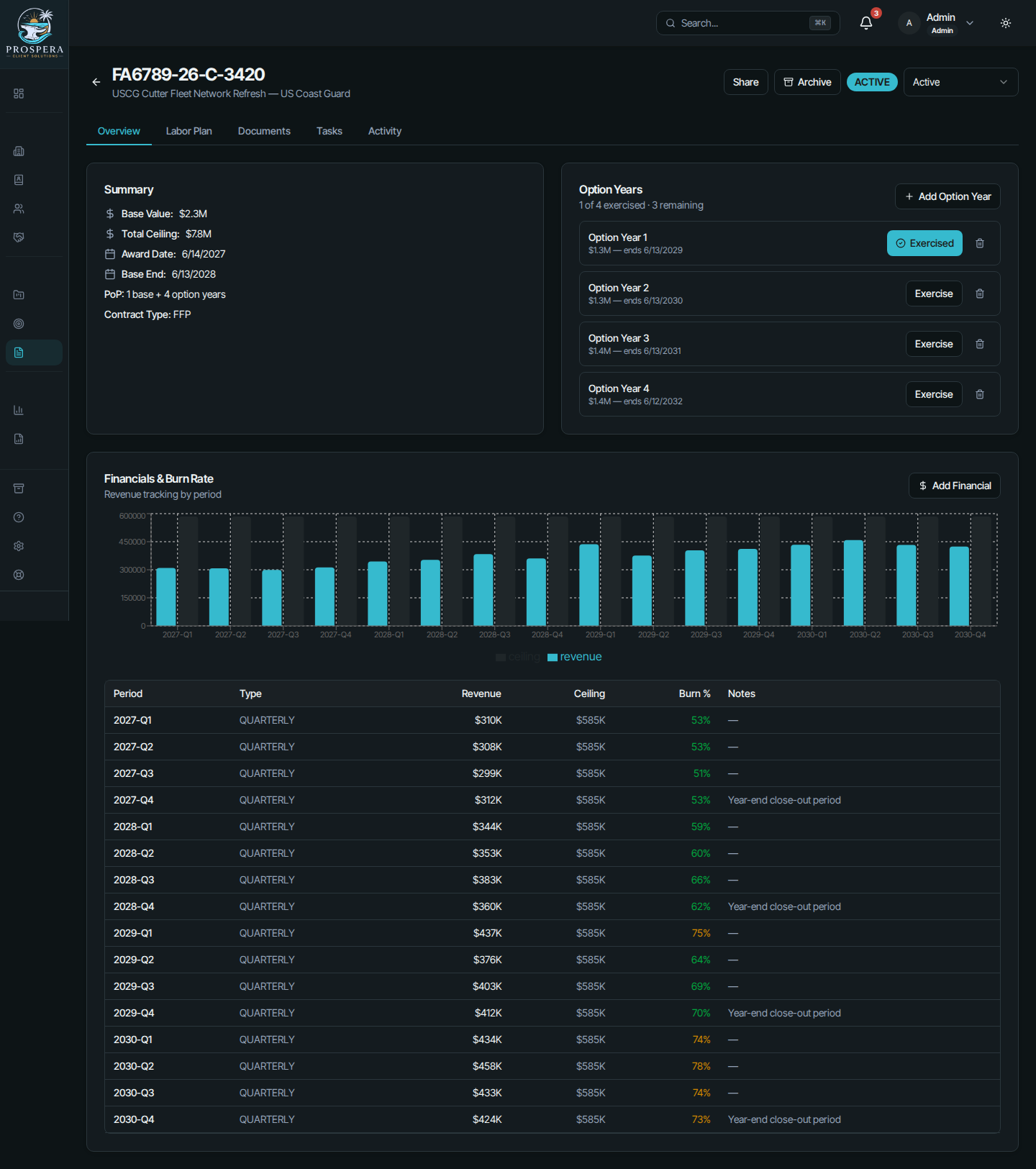Delete Option Year 3 with trash icon
The image size is (1036, 1169).
[x=980, y=344]
